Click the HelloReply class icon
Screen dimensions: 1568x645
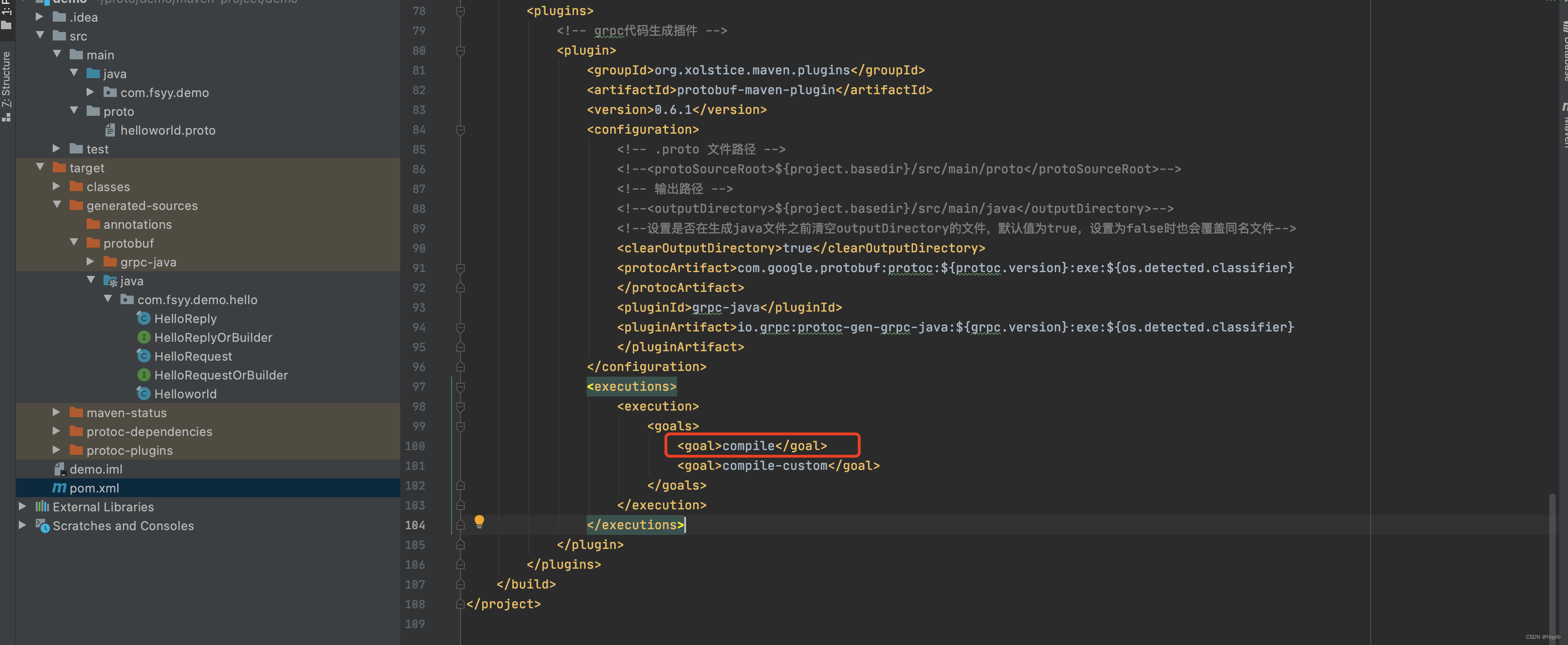pyautogui.click(x=144, y=318)
